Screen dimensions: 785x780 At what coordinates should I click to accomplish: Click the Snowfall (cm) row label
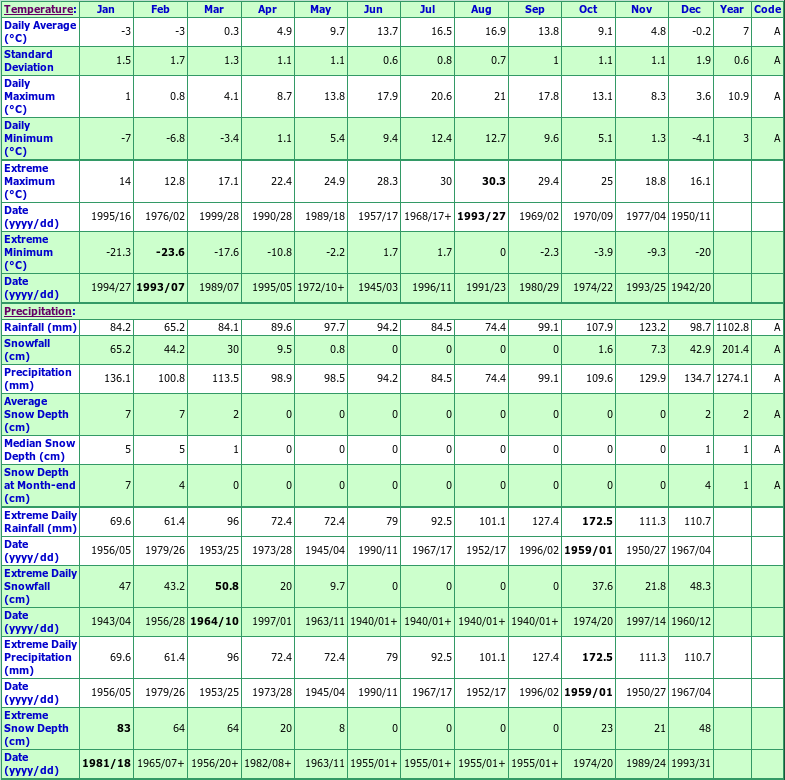tap(27, 349)
